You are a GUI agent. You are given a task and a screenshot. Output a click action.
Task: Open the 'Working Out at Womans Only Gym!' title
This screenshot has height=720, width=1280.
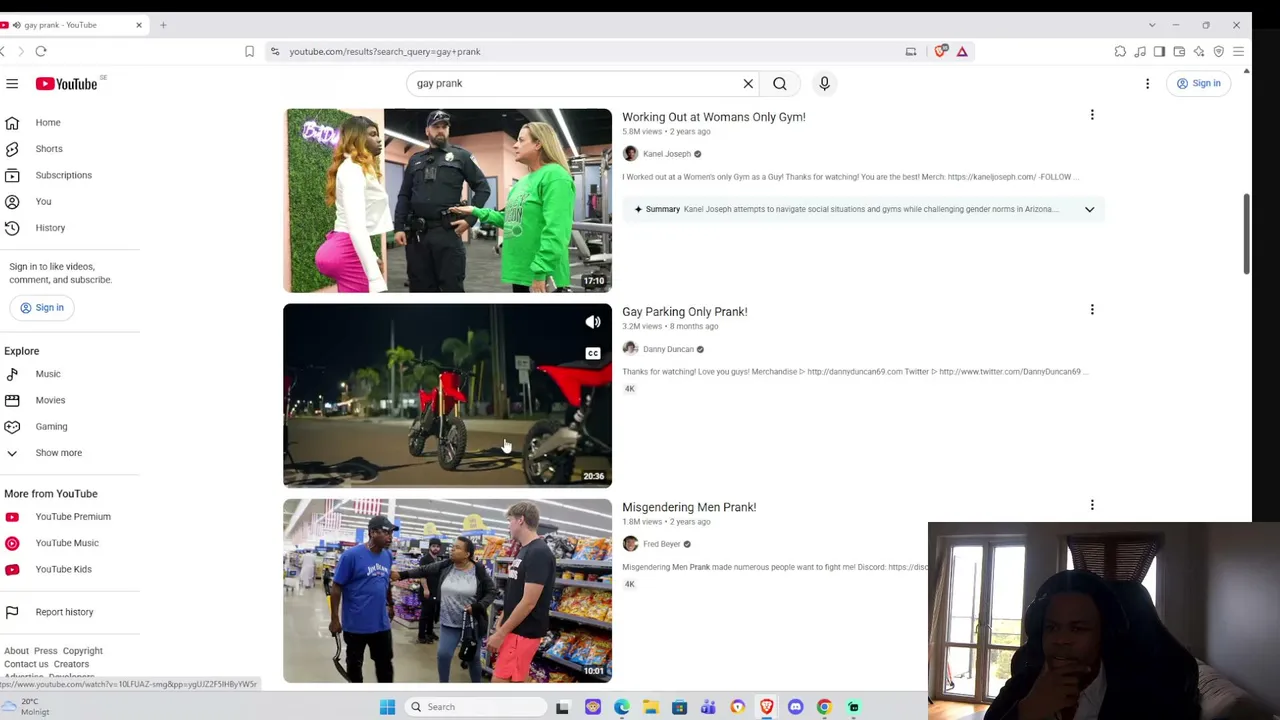(714, 117)
